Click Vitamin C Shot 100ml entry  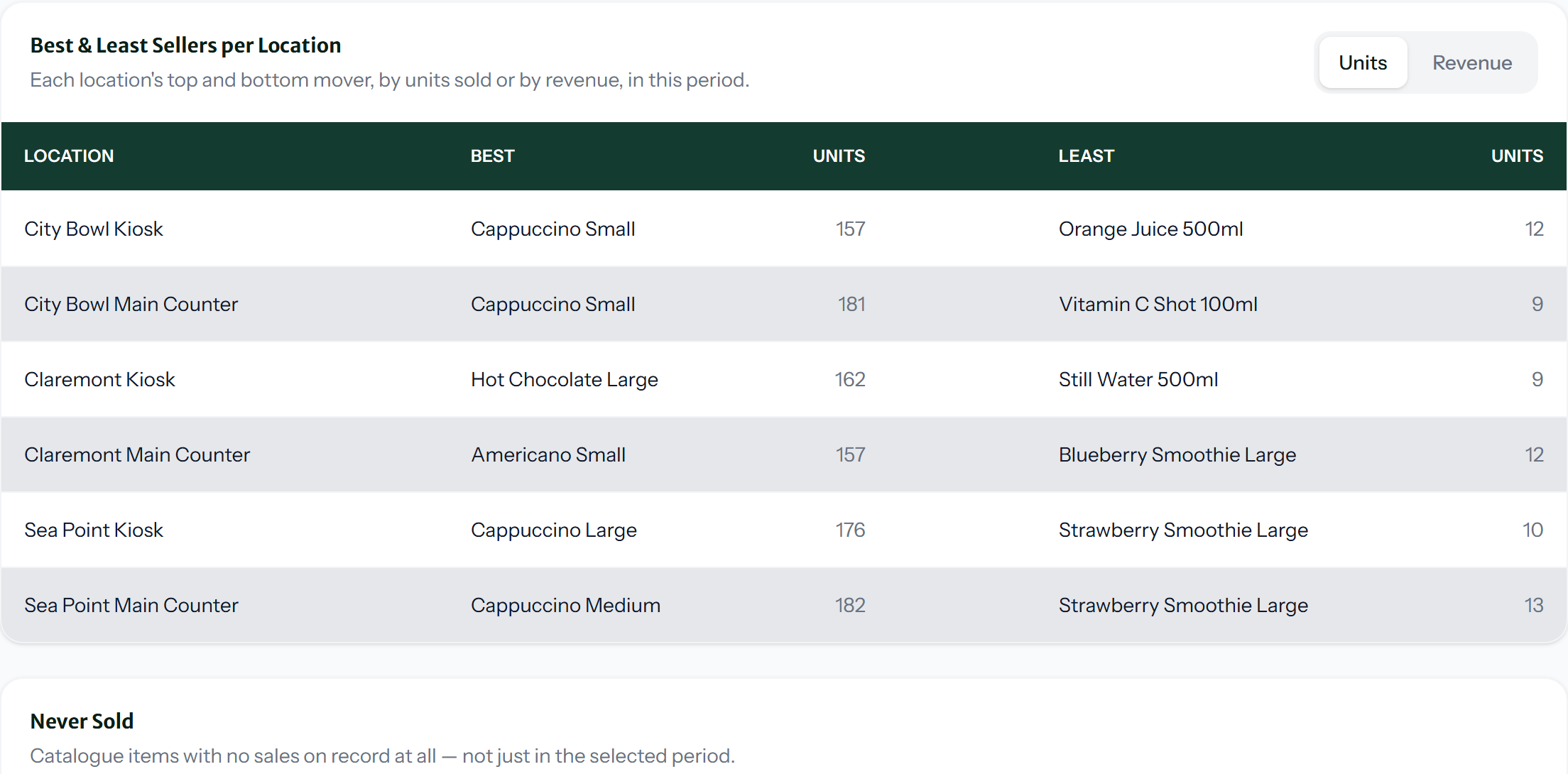(x=1158, y=304)
